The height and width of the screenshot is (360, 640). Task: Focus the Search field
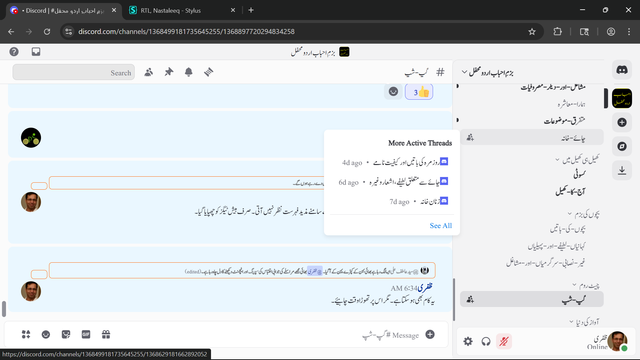[73, 72]
